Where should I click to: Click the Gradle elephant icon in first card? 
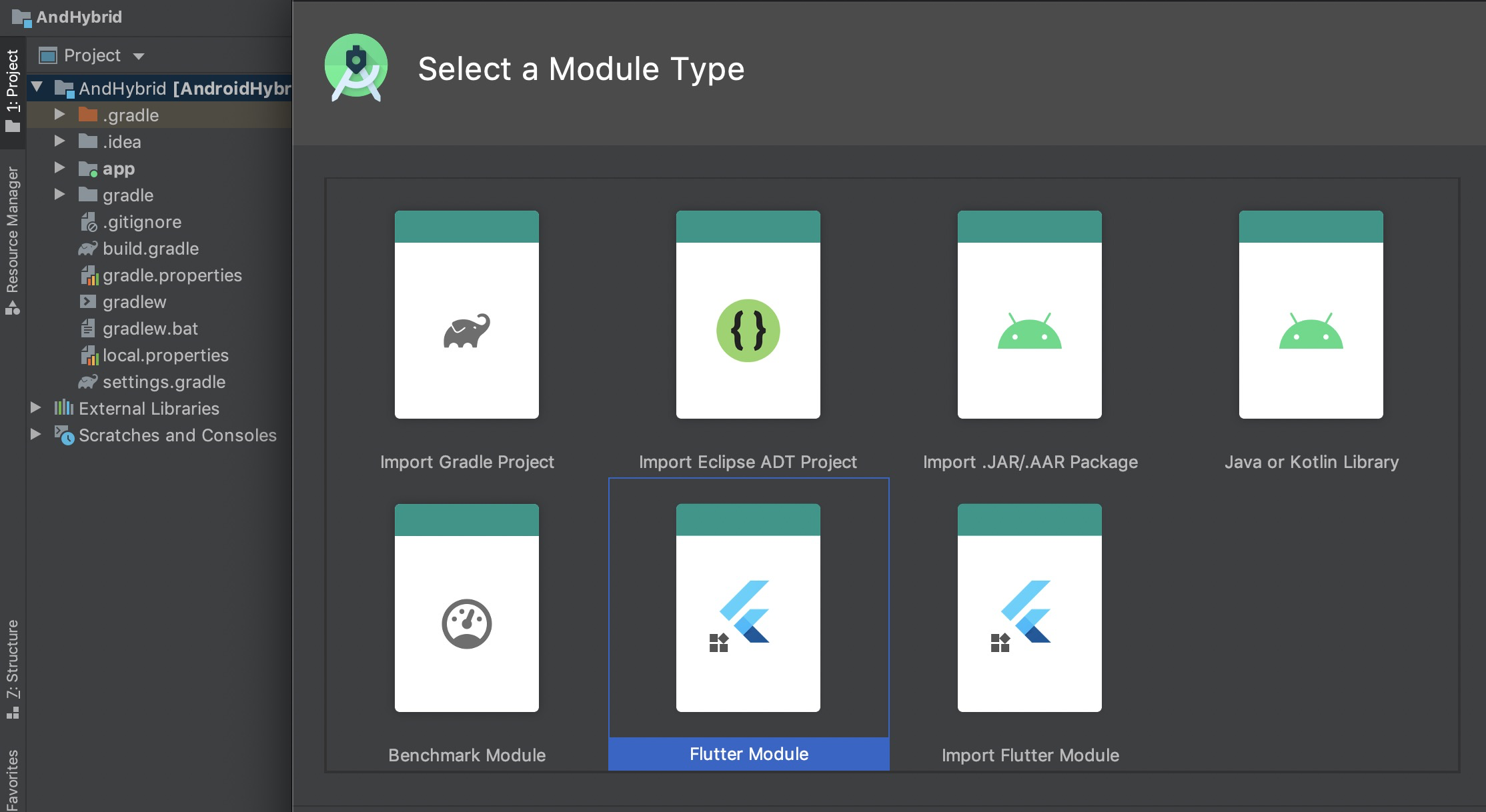click(467, 331)
